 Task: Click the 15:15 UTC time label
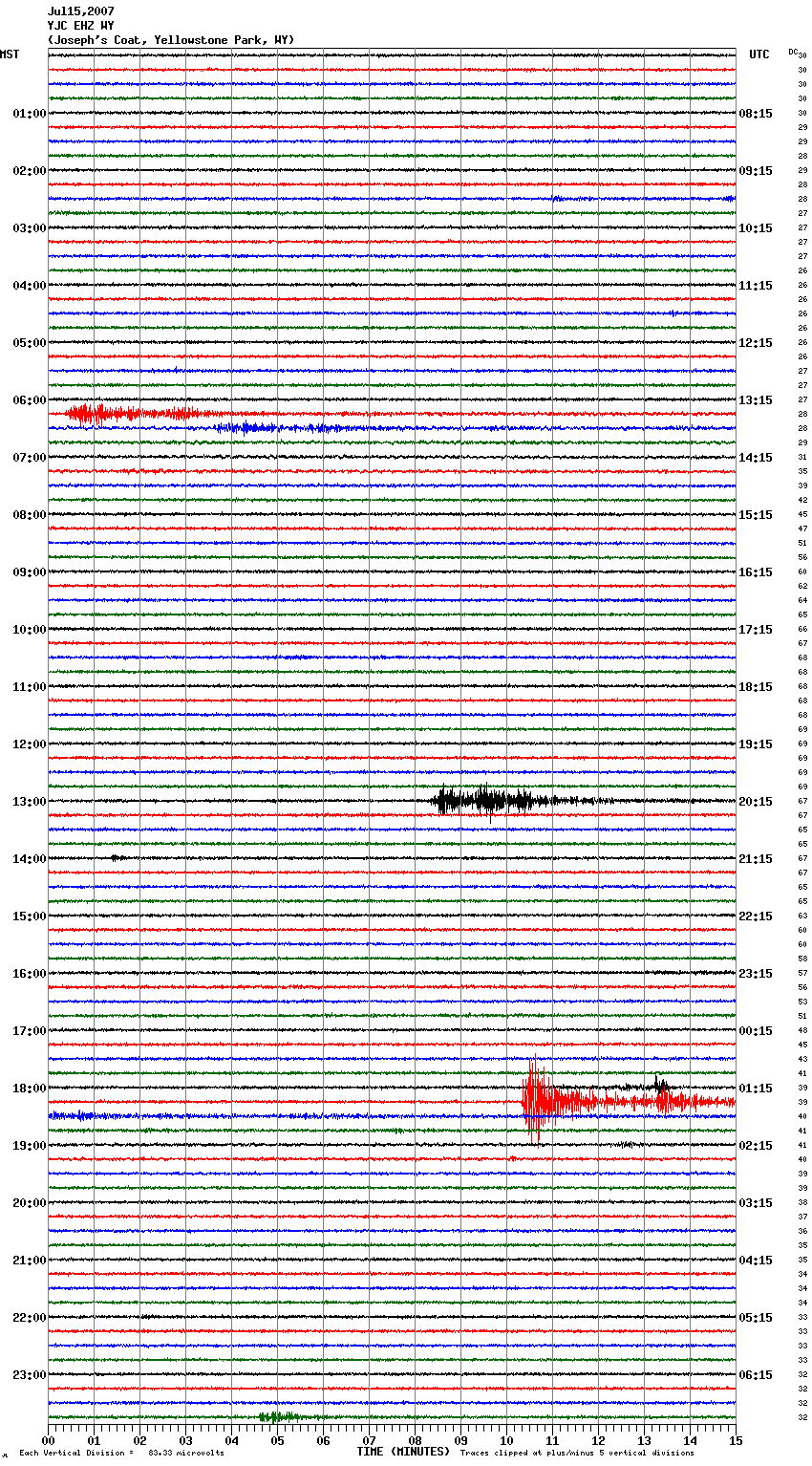pyautogui.click(x=756, y=515)
